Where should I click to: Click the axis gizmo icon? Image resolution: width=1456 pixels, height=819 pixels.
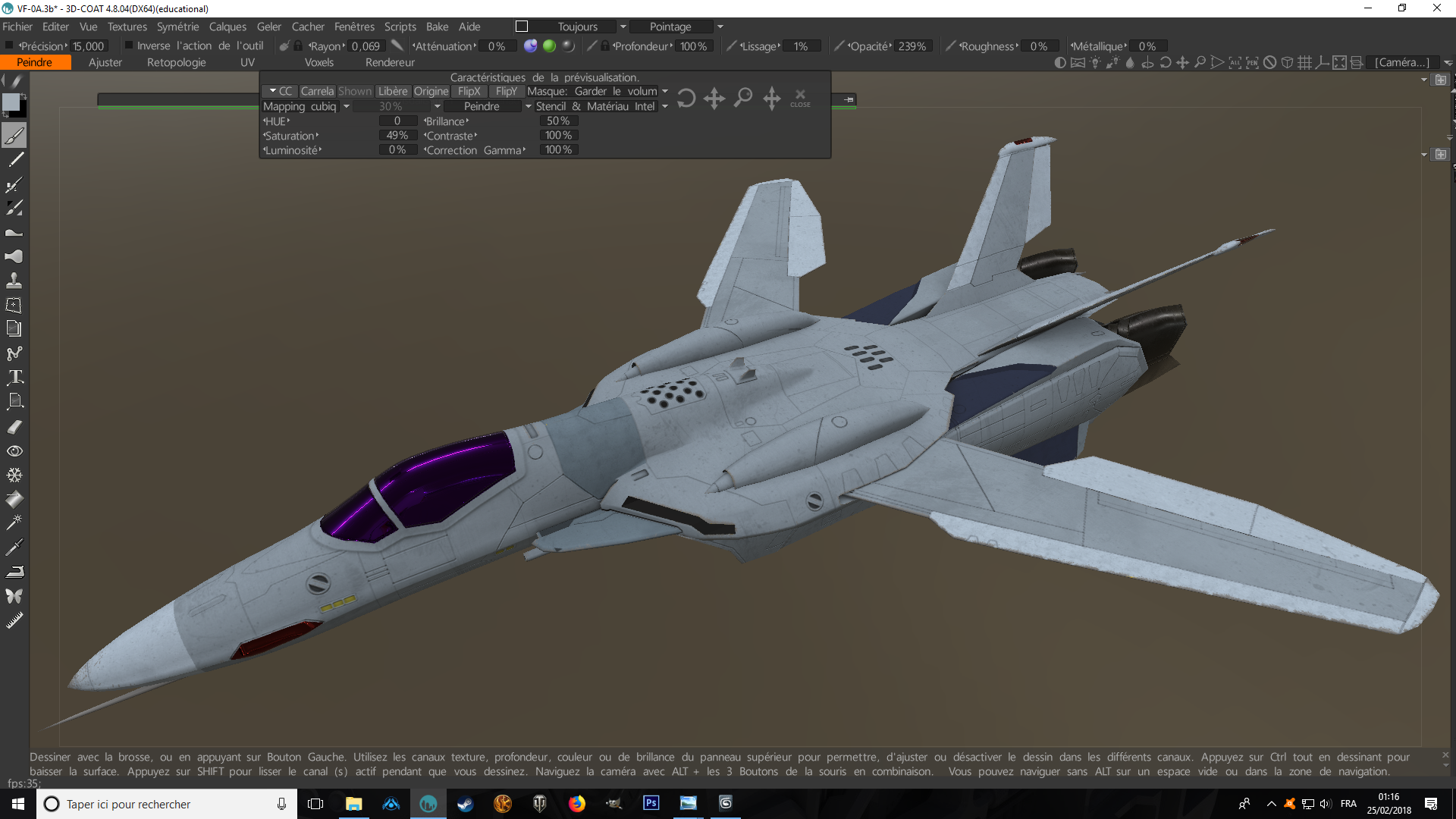tap(1322, 63)
